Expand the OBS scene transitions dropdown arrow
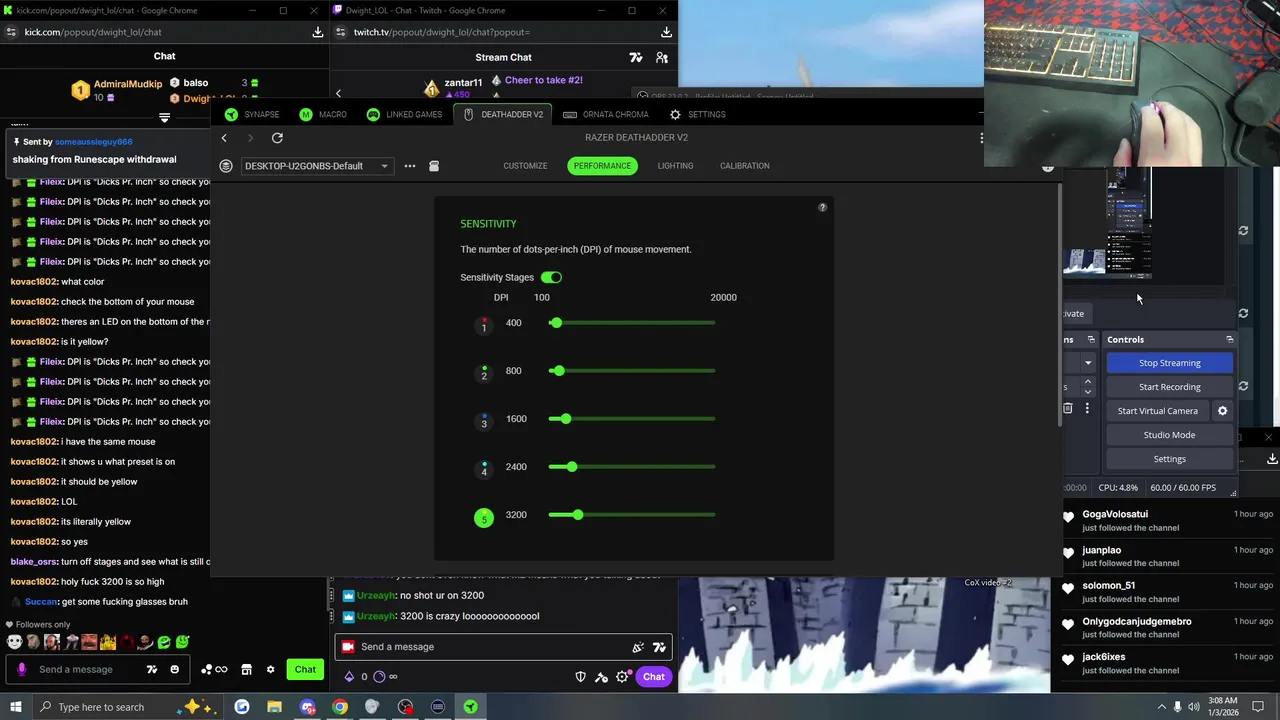Image resolution: width=1280 pixels, height=720 pixels. pos(1088,363)
